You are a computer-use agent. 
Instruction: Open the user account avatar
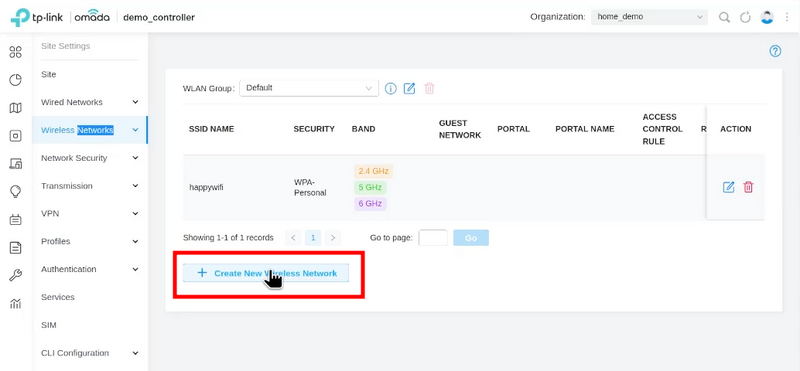pos(767,17)
